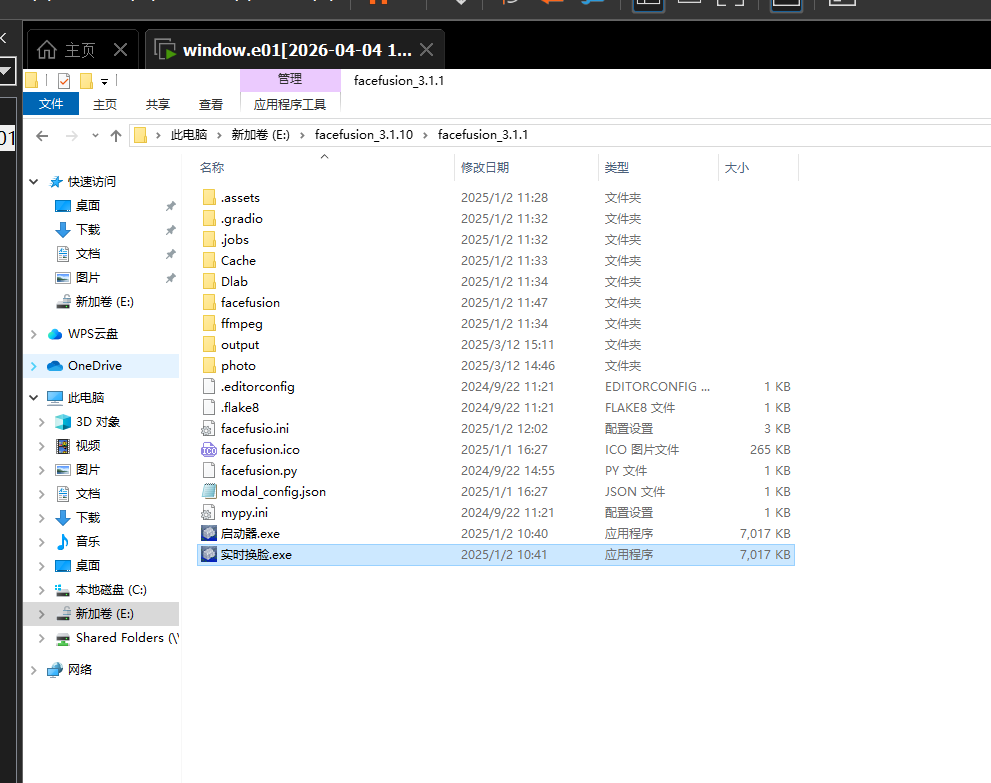Screen dimensions: 991x783
Task: Select the .jobs folder icon
Action: point(209,240)
